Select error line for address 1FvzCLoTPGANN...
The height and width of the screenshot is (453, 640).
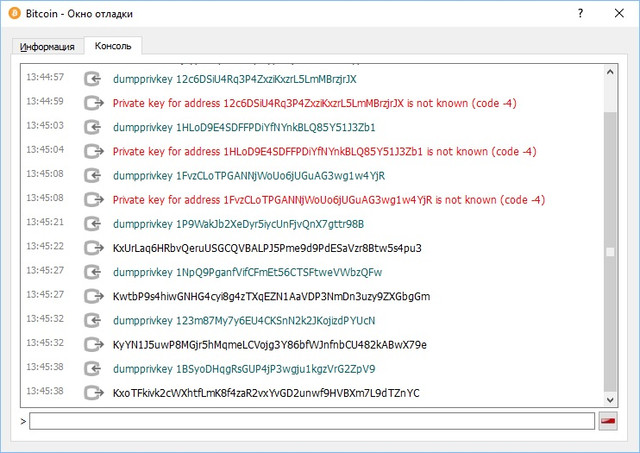pyautogui.click(x=329, y=200)
